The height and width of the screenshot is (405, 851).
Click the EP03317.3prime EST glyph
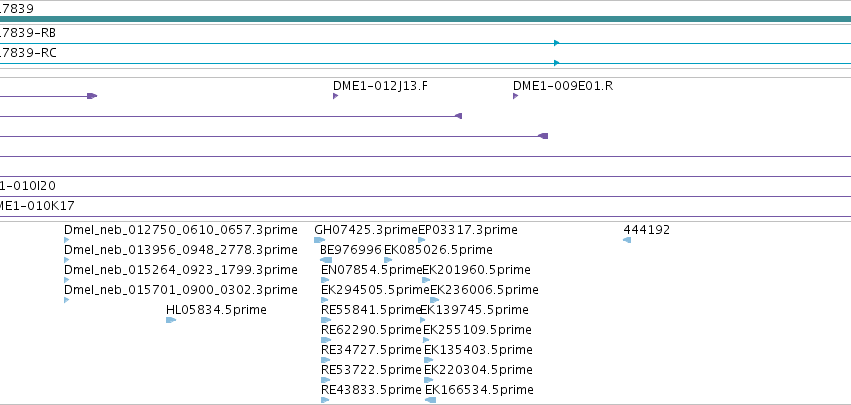422,240
